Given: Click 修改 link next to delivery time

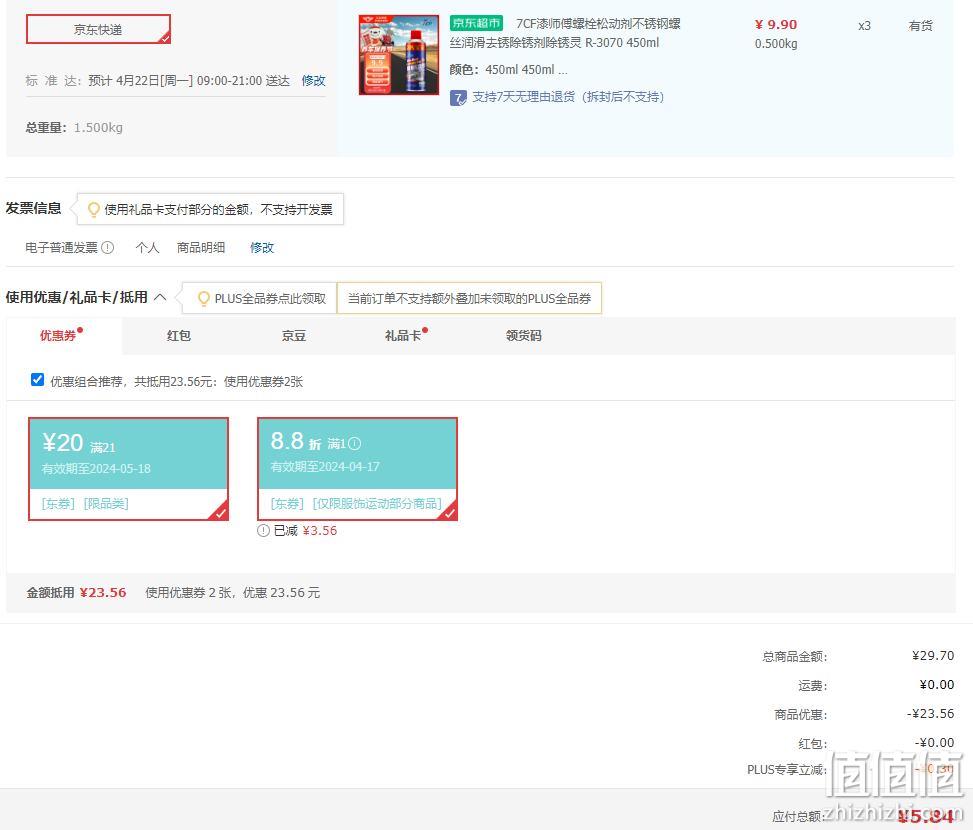Looking at the screenshot, I should pyautogui.click(x=313, y=81).
